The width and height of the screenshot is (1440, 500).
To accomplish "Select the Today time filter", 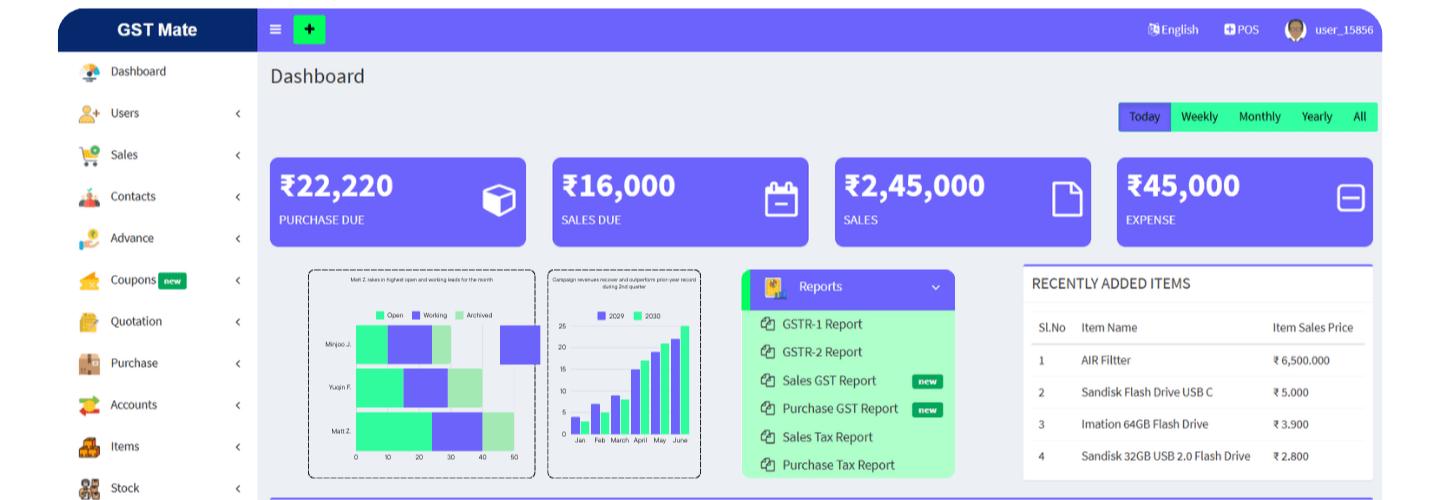I will (x=1144, y=117).
